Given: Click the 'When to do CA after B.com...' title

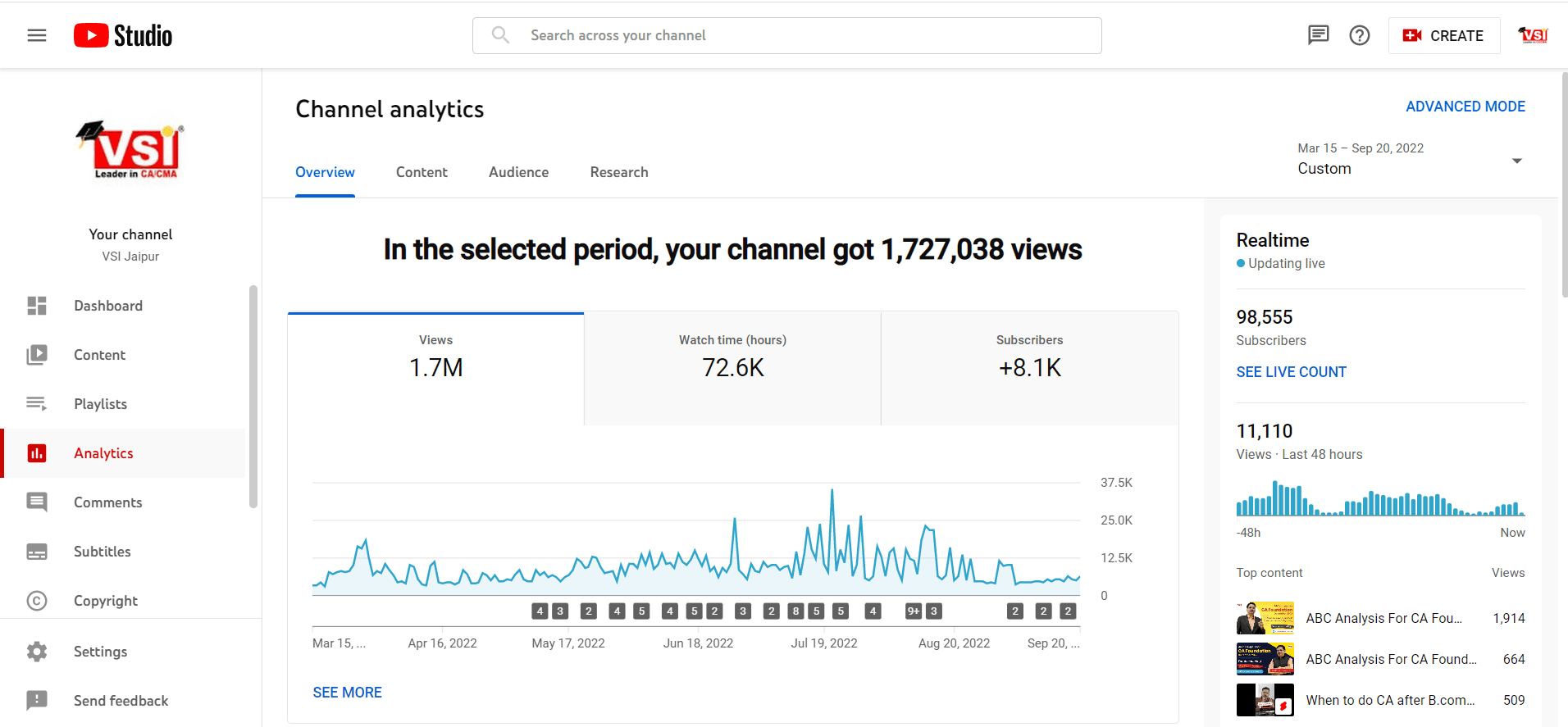Looking at the screenshot, I should coord(1390,700).
